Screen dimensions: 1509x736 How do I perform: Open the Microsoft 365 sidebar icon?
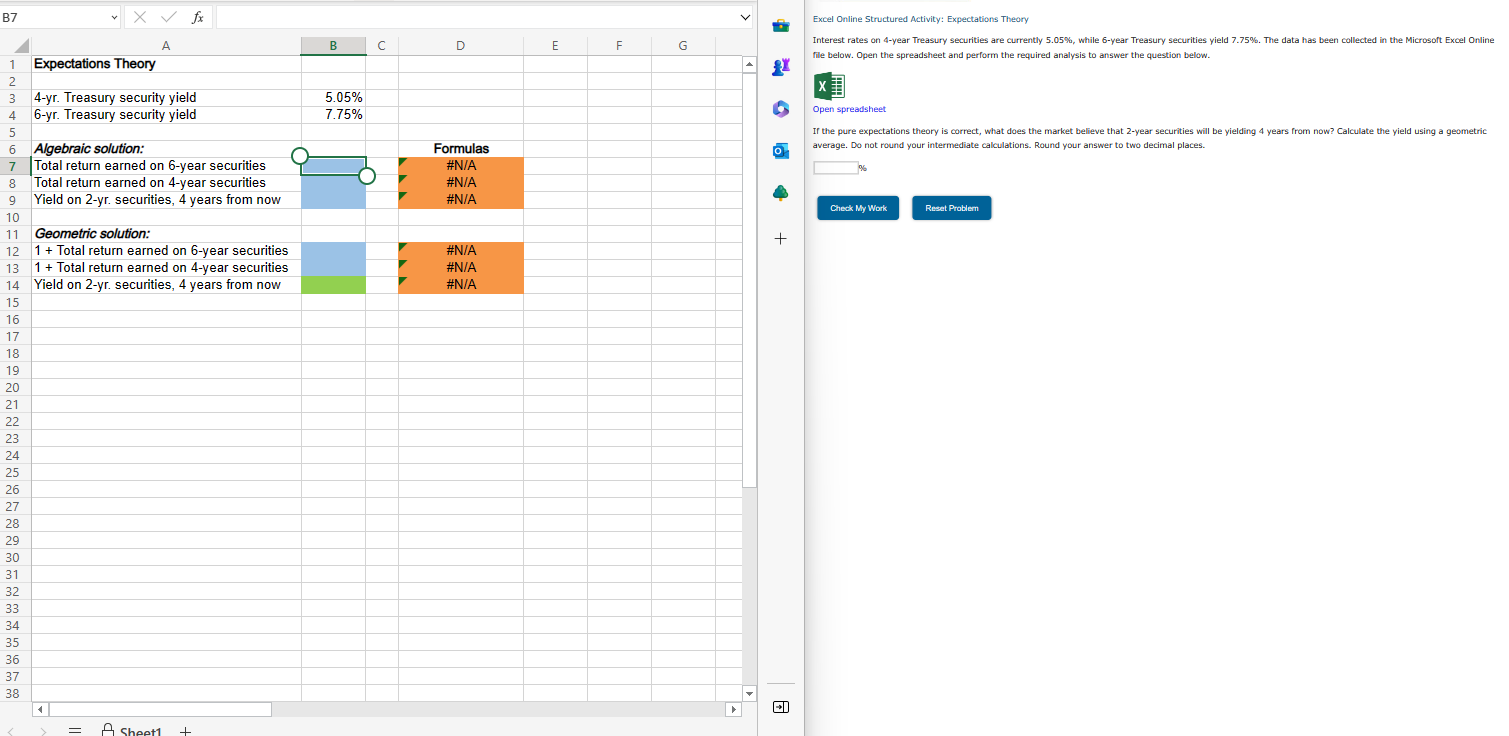pyautogui.click(x=781, y=108)
